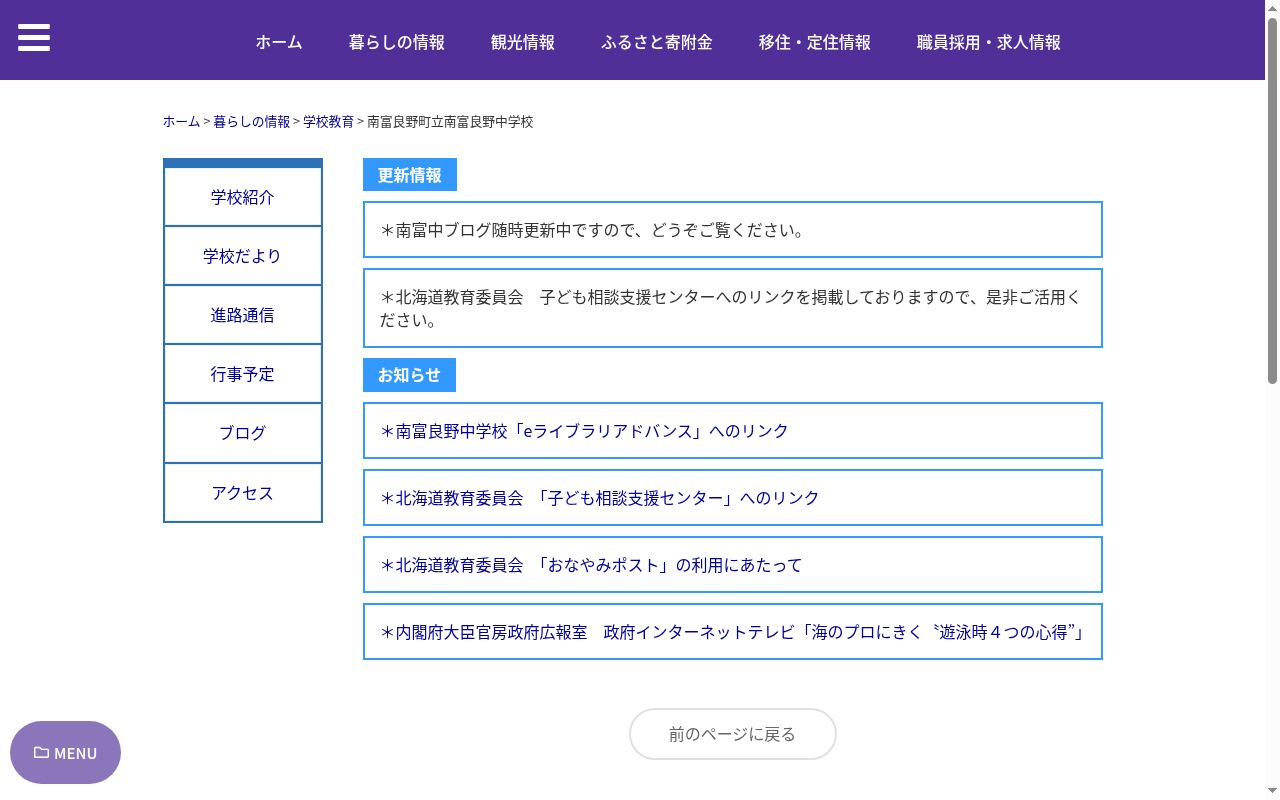Click the 学校教育 breadcrumb link
The image size is (1280, 800).
coord(329,122)
